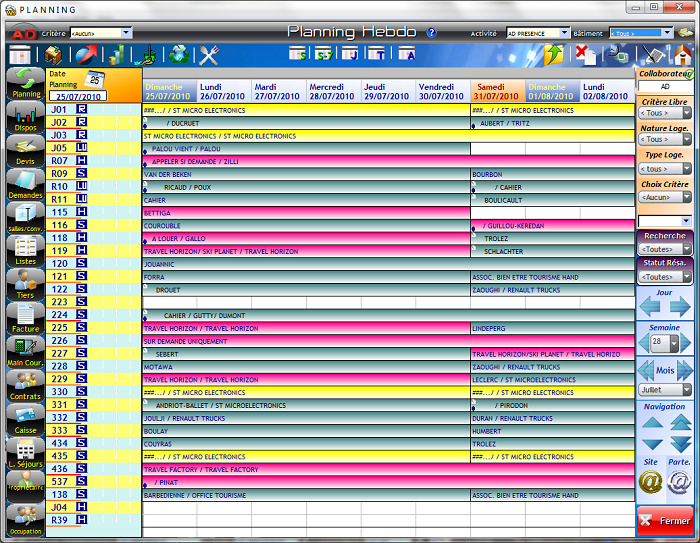This screenshot has width=700, height=543.
Task: Open the Contrats module
Action: [25, 384]
